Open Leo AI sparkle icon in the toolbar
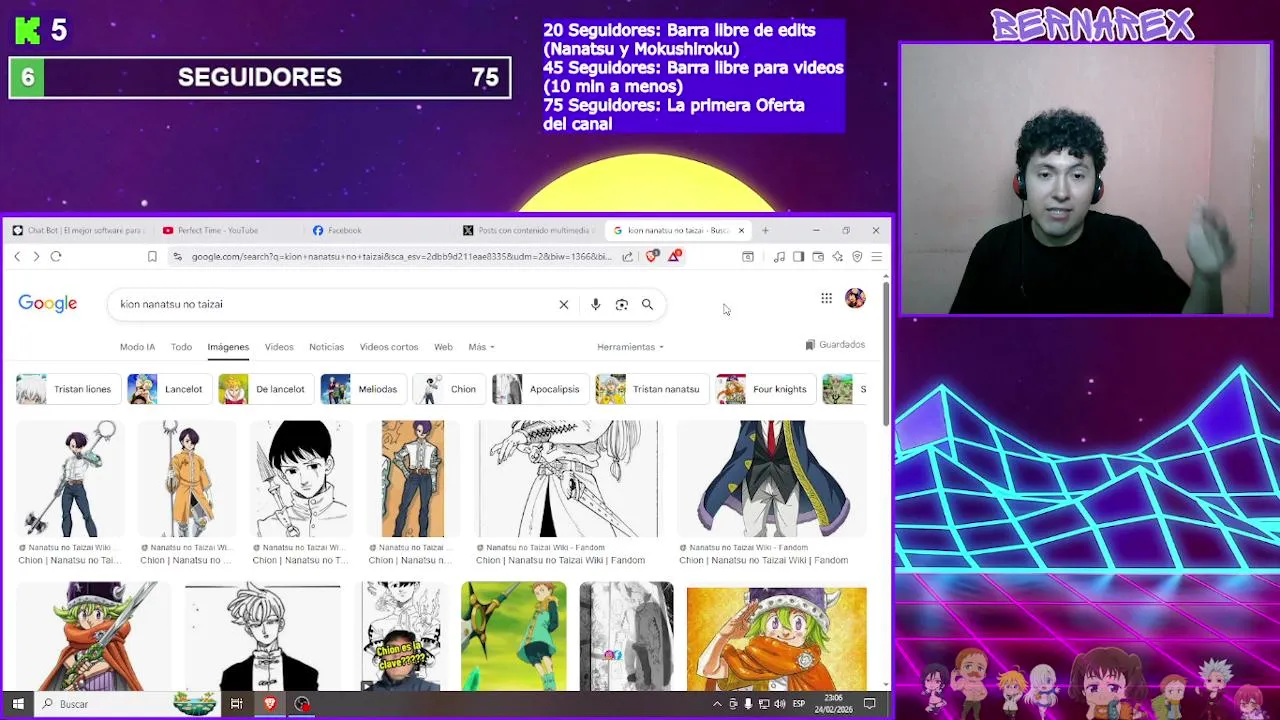Screen dimensions: 1280x720 click(x=837, y=257)
